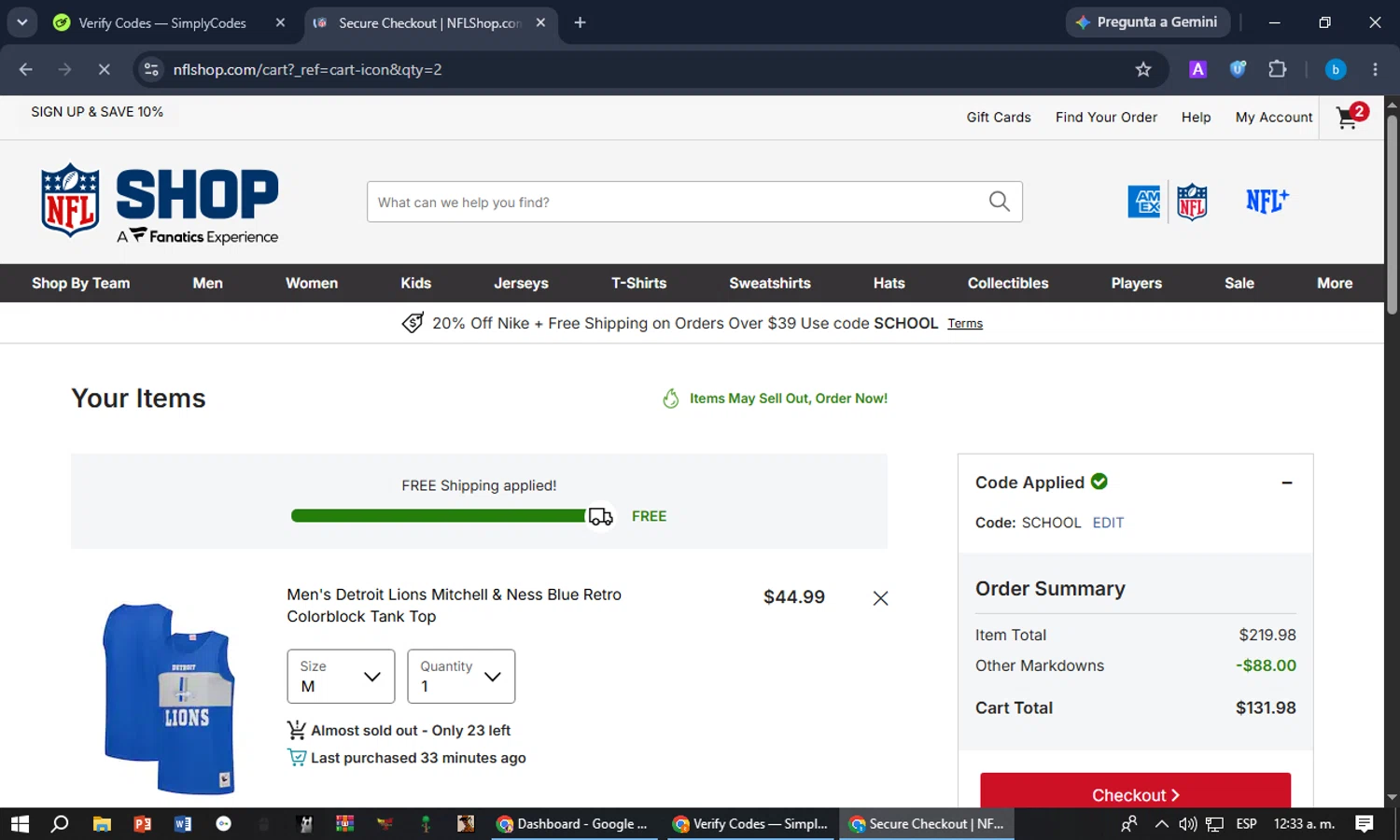The width and height of the screenshot is (1400, 840).
Task: Open the Sweatshirts menu
Action: 770,283
